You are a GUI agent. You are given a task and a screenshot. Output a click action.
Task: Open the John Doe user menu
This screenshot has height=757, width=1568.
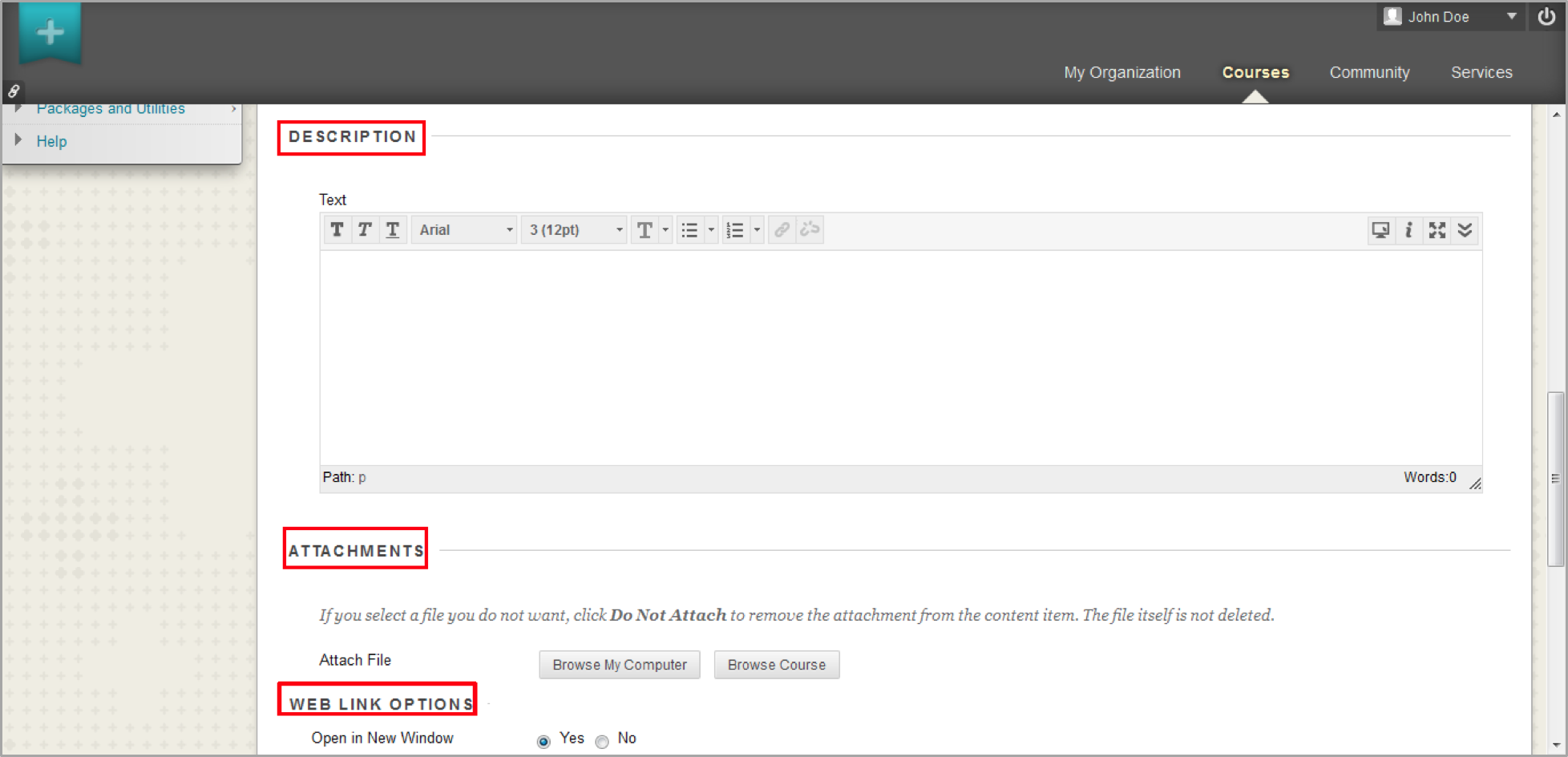(x=1450, y=17)
